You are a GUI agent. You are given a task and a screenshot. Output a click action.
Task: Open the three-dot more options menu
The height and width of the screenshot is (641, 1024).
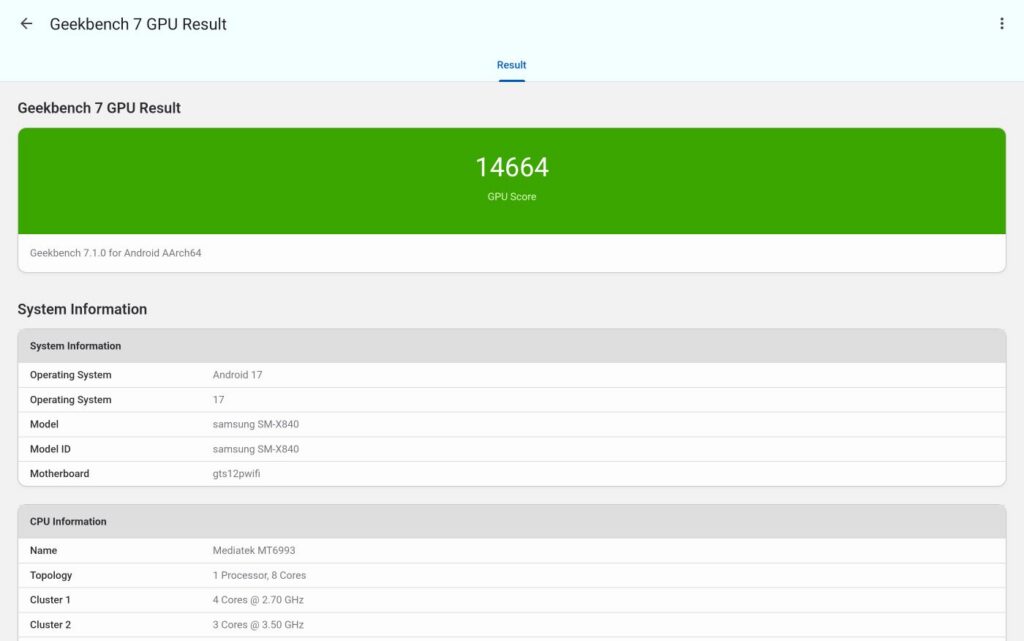tap(1001, 24)
